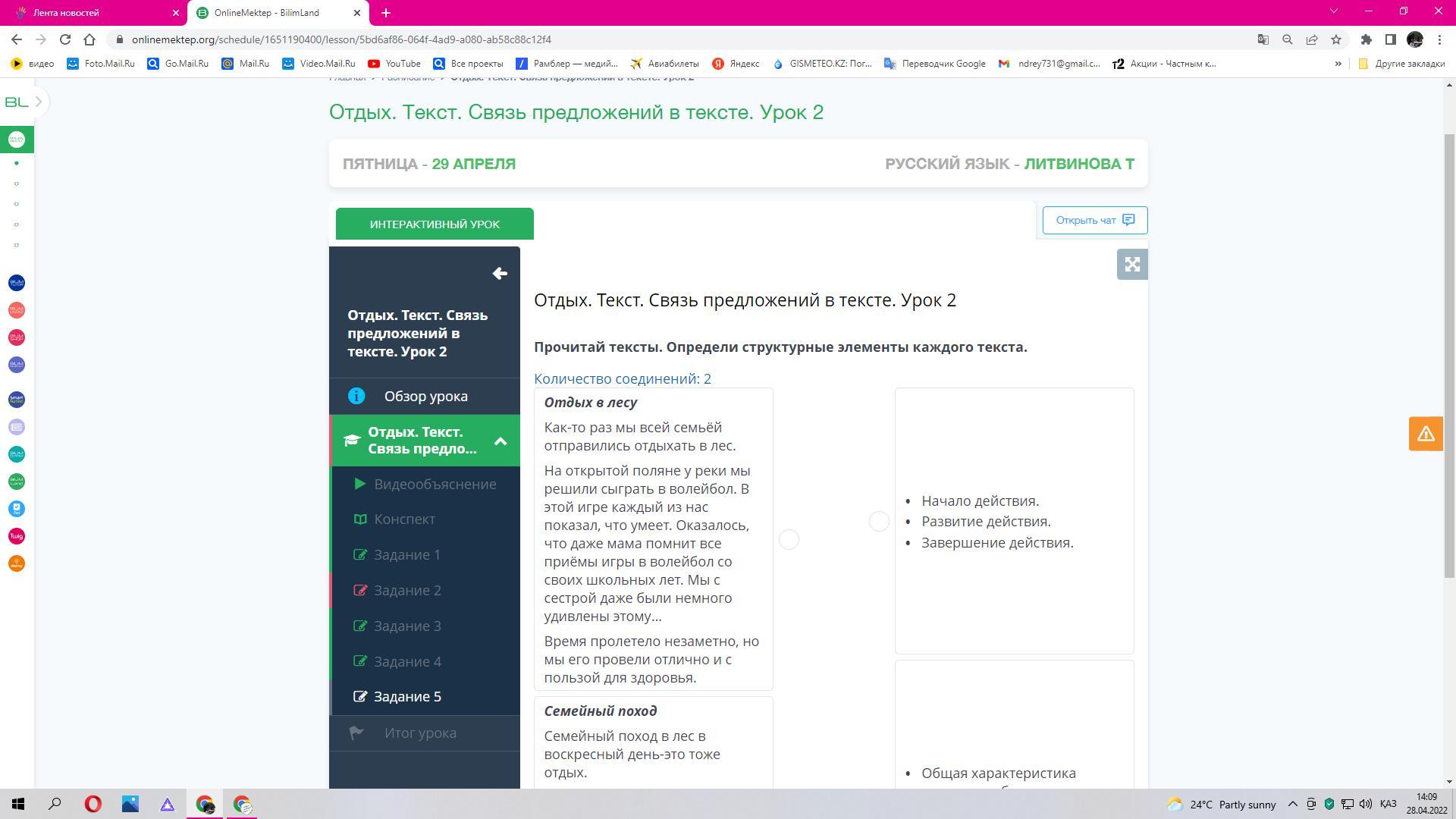Collapse the Отдых. Текст. Связь предло... section
Screen dimensions: 1456x819
click(500, 441)
